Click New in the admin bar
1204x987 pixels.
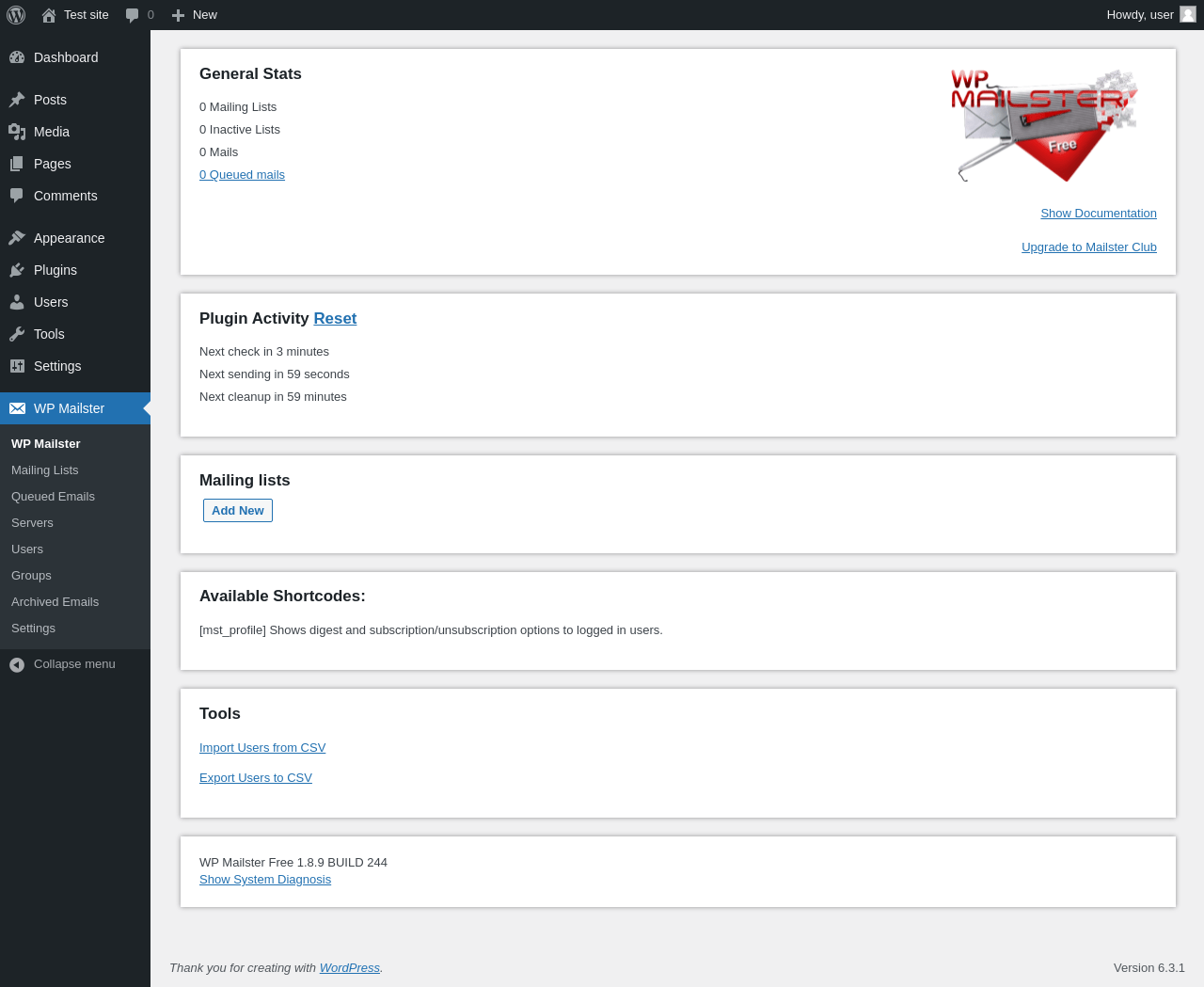(195, 15)
